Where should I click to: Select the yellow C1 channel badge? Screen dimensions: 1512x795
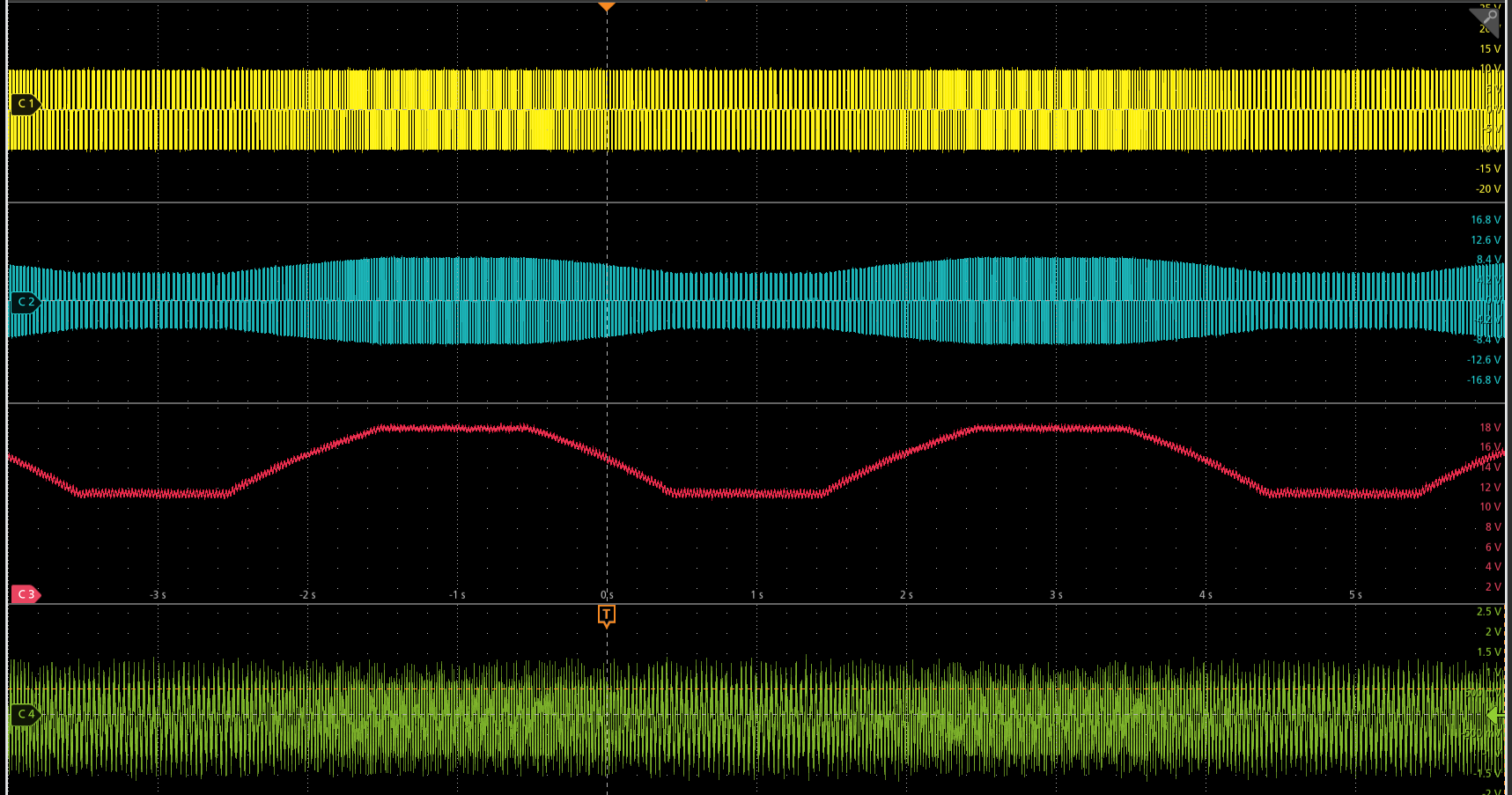(x=26, y=104)
